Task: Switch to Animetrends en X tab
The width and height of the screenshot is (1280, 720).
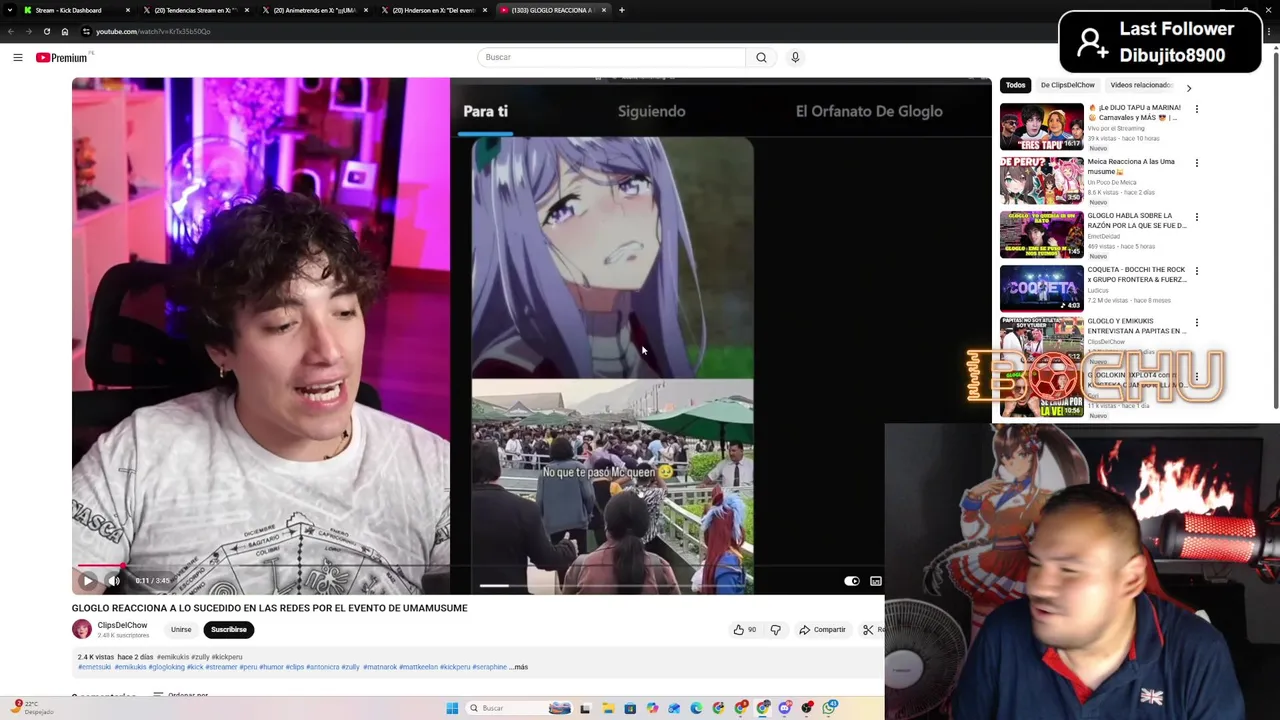Action: click(x=315, y=10)
